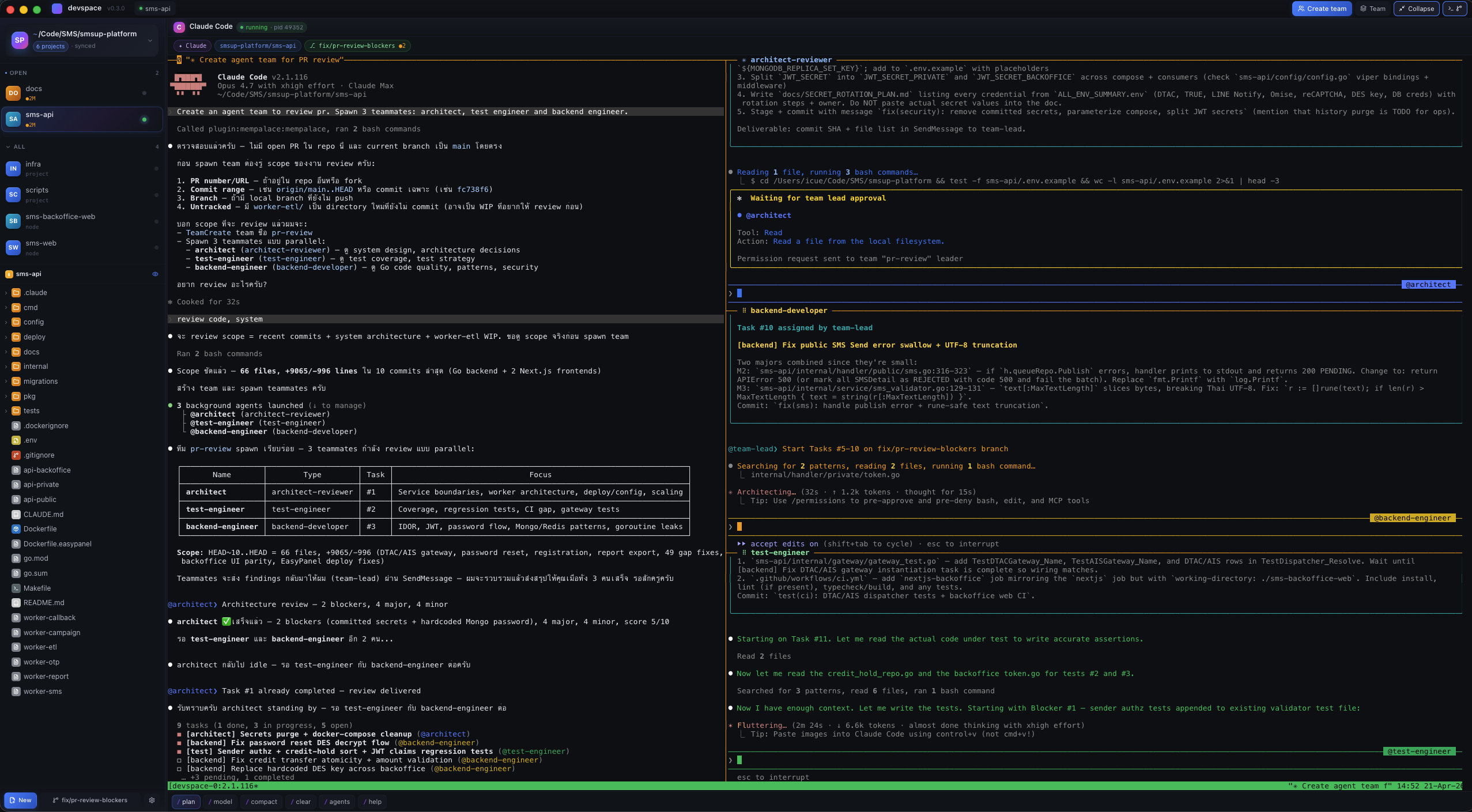The width and height of the screenshot is (1472, 812).
Task: Click the smsup-platform/sms-api path chip
Action: (x=258, y=46)
